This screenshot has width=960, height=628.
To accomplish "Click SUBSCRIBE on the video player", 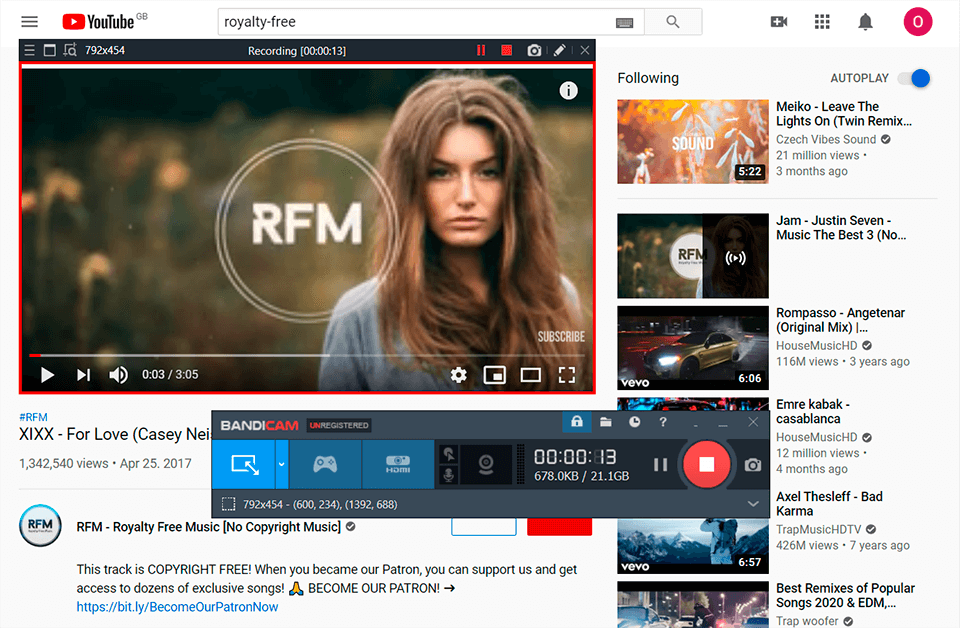I will (560, 336).
